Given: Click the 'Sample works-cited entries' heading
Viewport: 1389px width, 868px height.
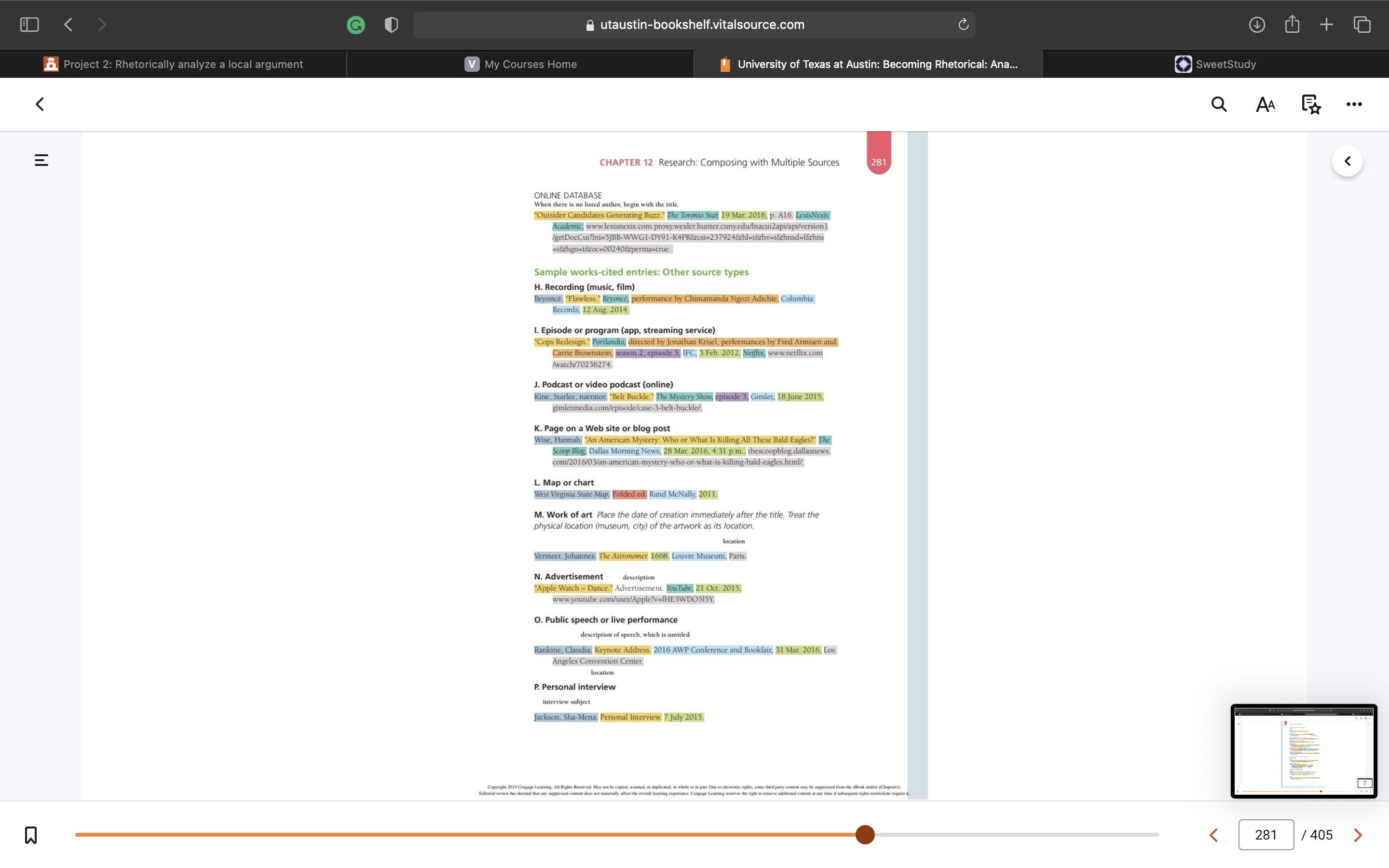Looking at the screenshot, I should pyautogui.click(x=641, y=272).
